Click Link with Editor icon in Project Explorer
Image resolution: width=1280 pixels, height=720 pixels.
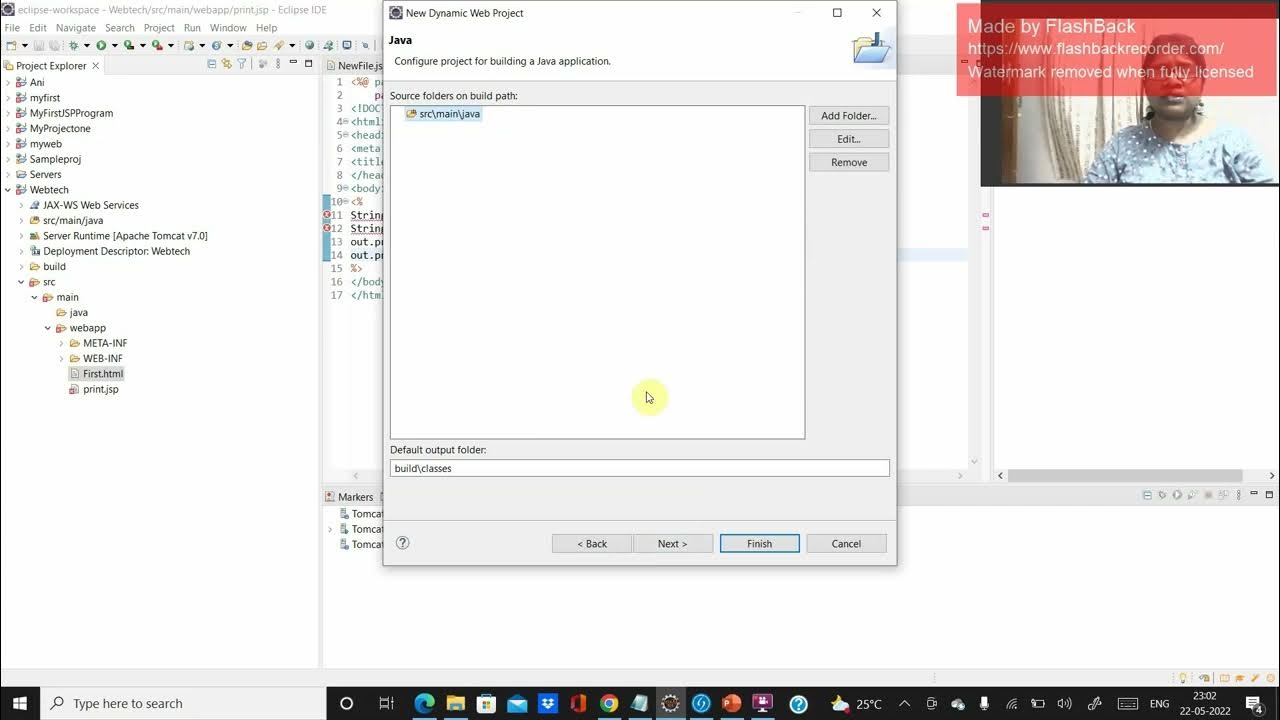[227, 64]
